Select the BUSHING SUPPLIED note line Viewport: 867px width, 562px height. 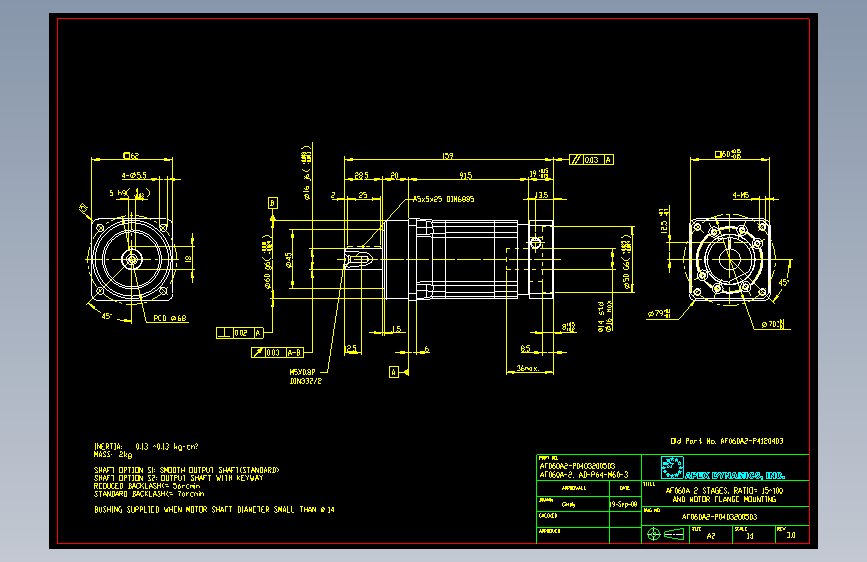click(x=214, y=509)
